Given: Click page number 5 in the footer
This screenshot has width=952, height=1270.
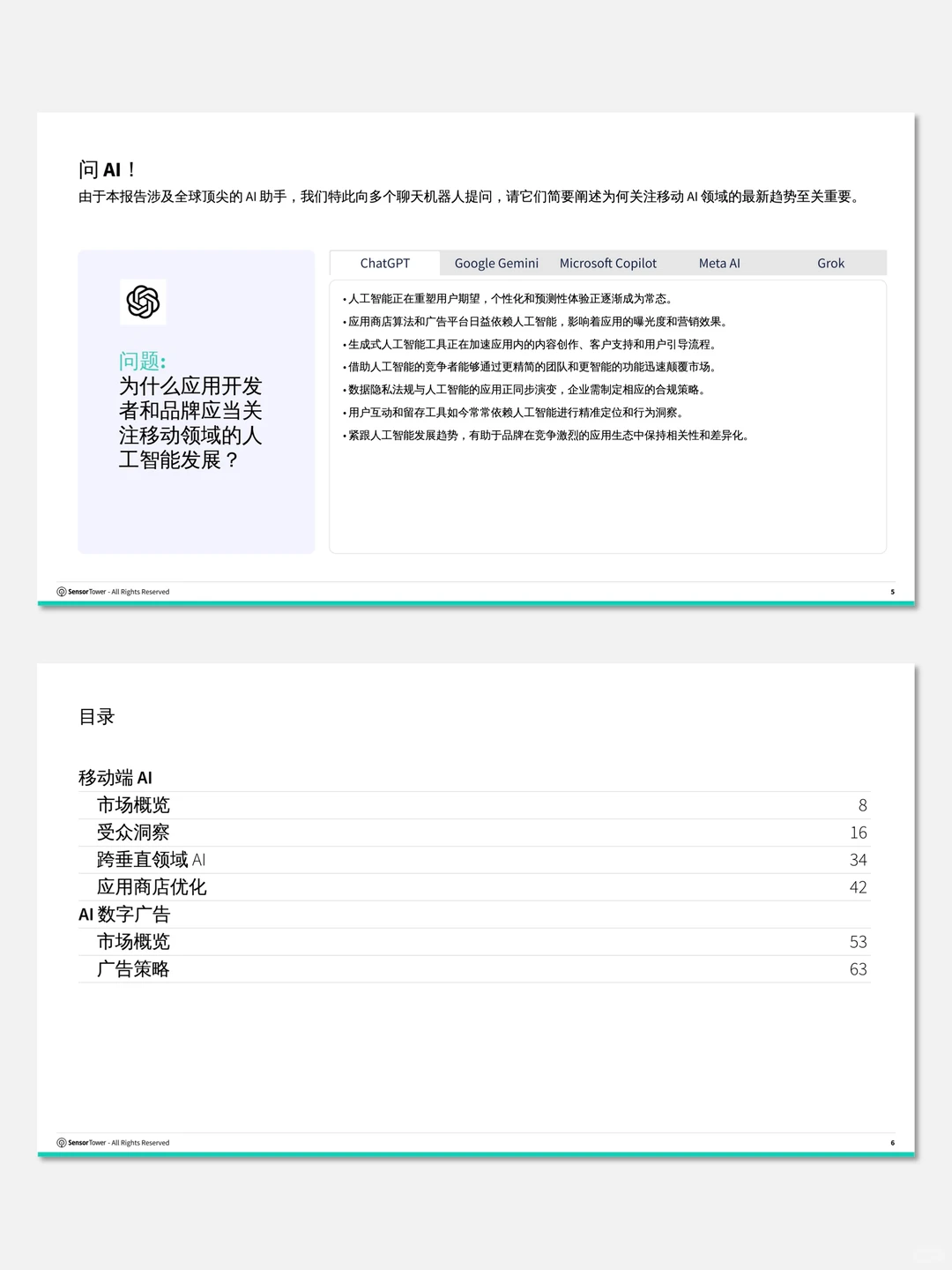Looking at the screenshot, I should [893, 592].
